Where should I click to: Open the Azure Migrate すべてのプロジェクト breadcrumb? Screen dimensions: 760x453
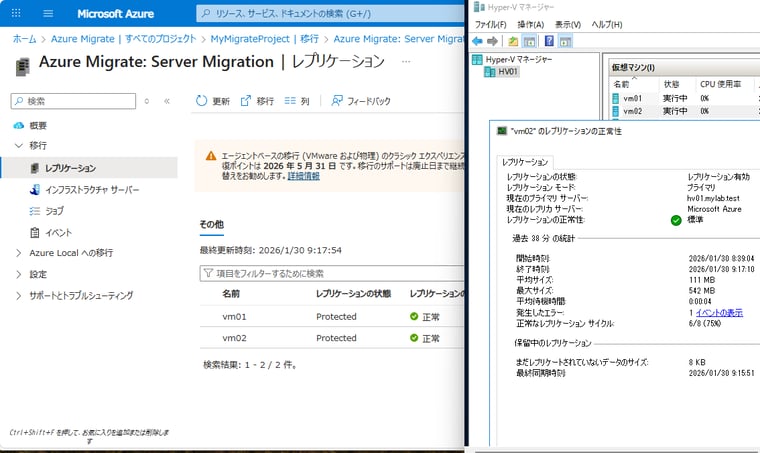coord(124,39)
